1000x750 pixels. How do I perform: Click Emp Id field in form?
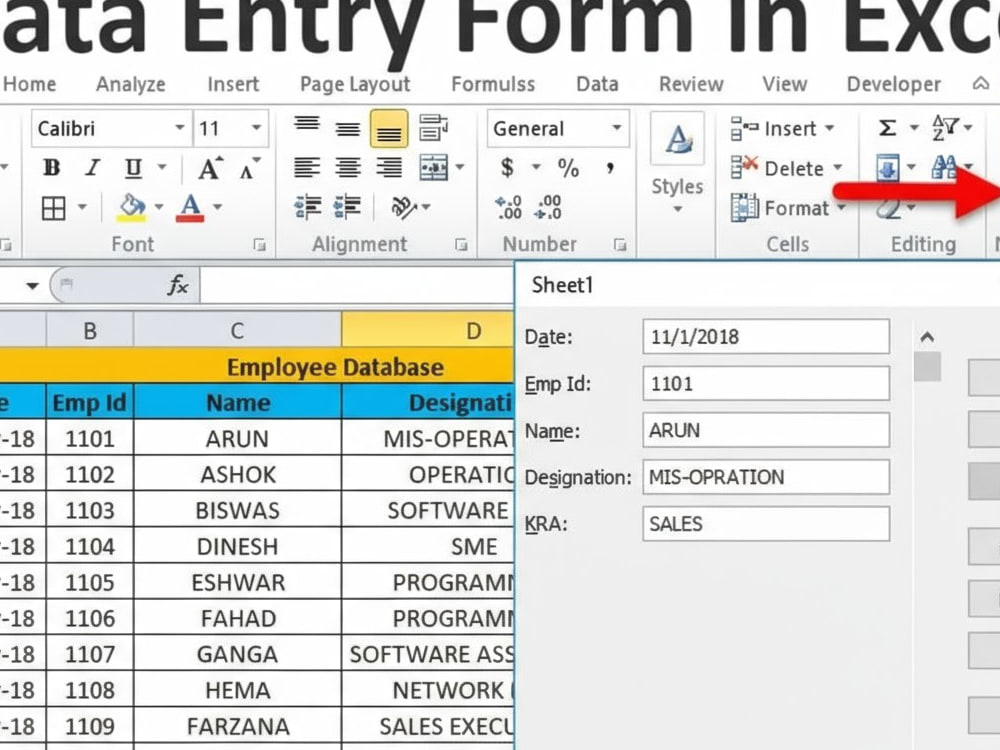766,383
